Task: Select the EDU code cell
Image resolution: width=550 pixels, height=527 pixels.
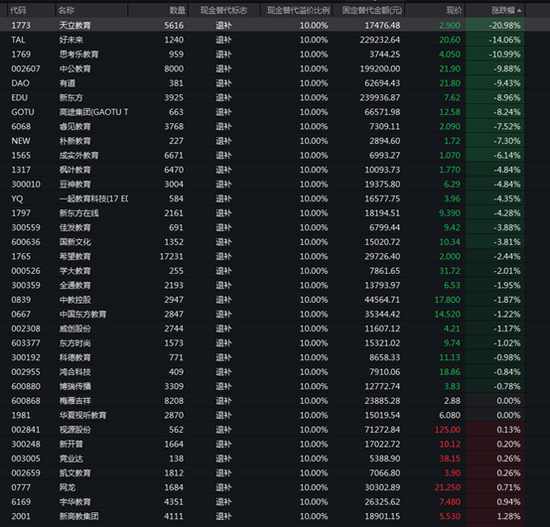Action: (x=19, y=97)
